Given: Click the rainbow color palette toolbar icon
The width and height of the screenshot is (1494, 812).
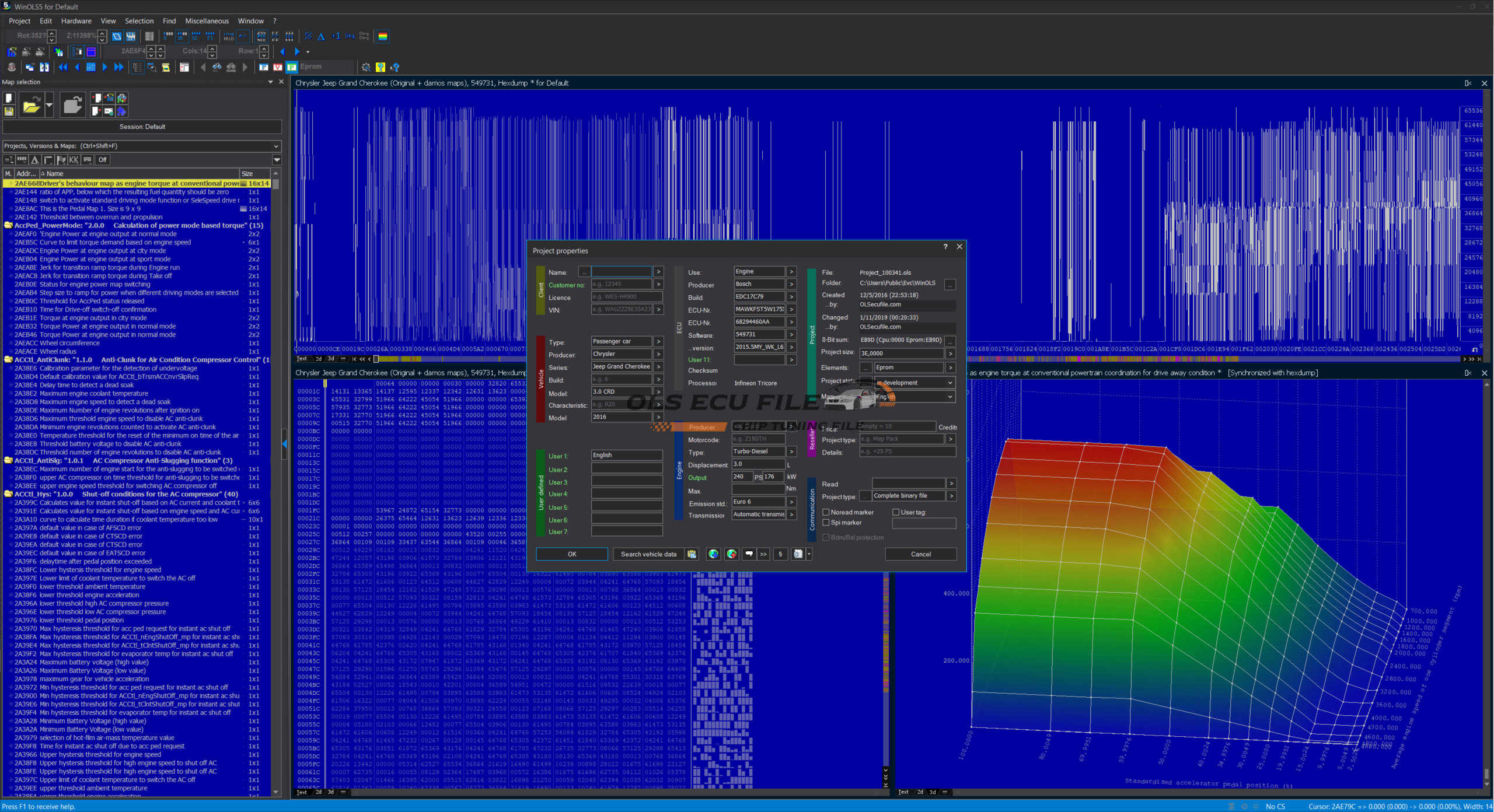Looking at the screenshot, I should click(x=383, y=36).
